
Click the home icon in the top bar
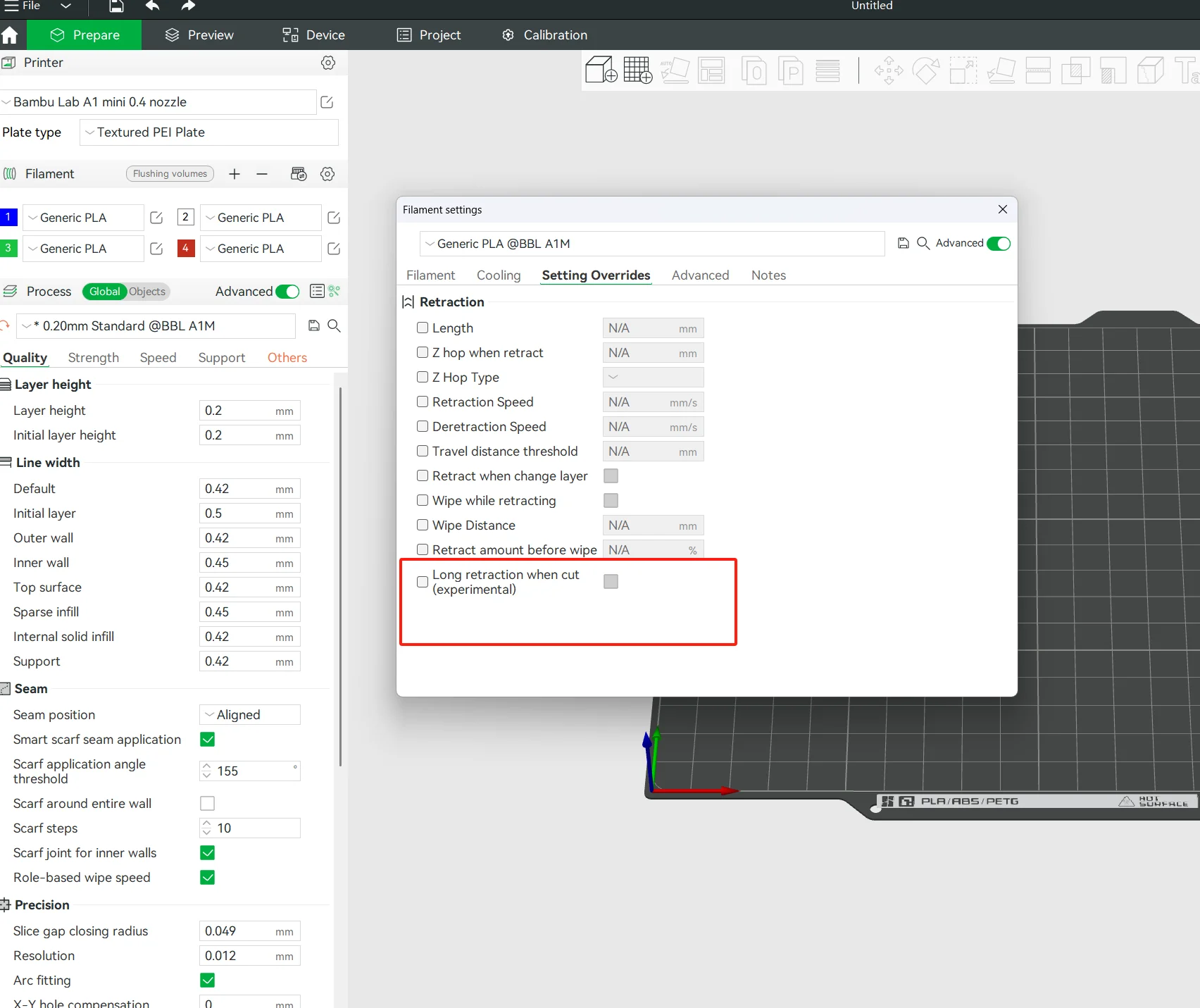[10, 35]
